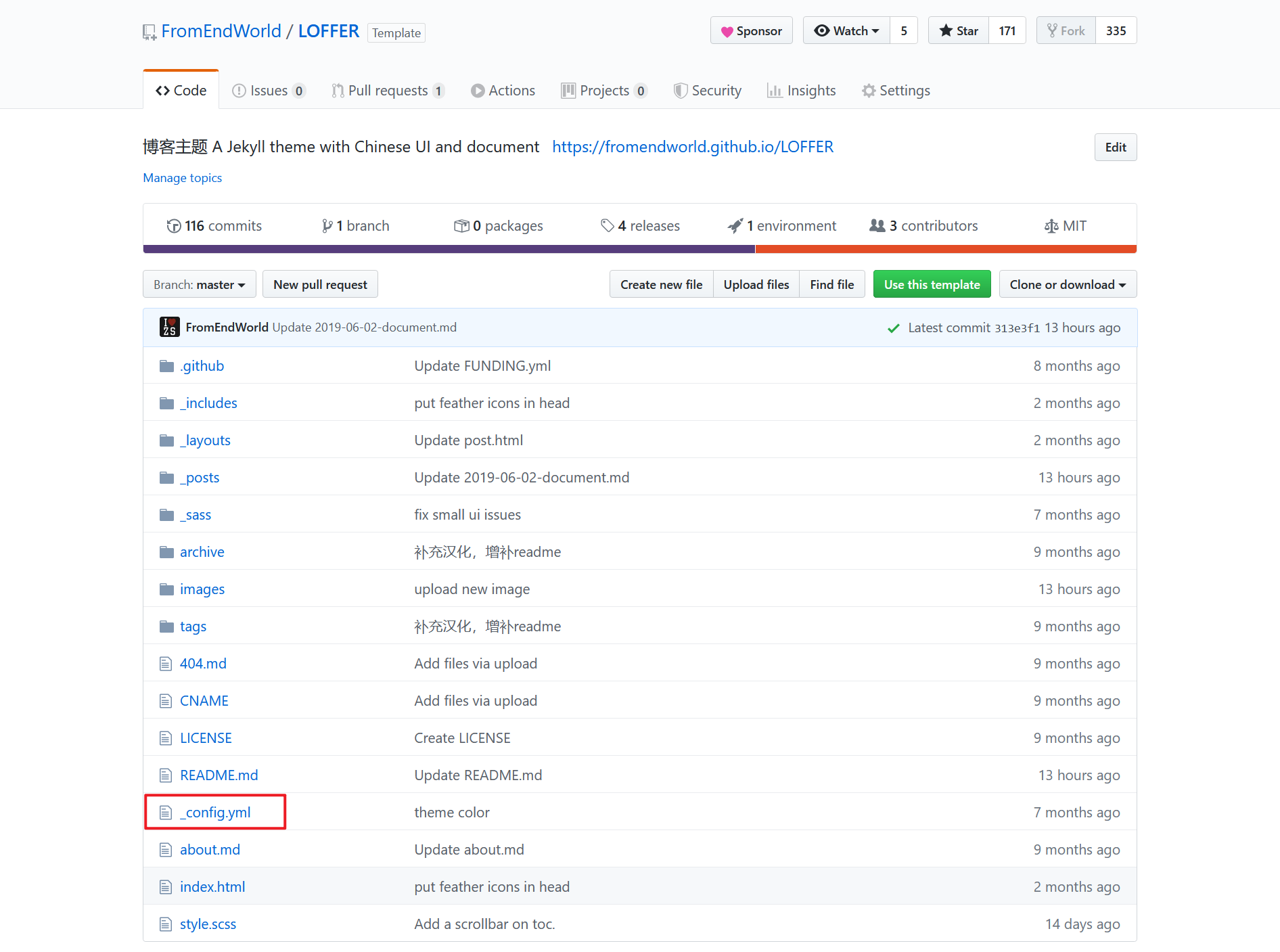View the 1 branch list
1280x952 pixels.
coord(355,225)
